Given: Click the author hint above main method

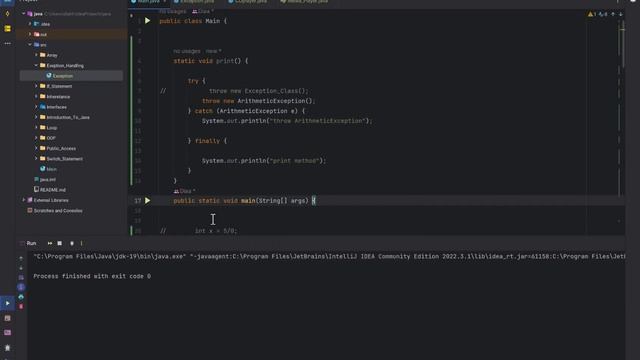Looking at the screenshot, I should [x=184, y=191].
